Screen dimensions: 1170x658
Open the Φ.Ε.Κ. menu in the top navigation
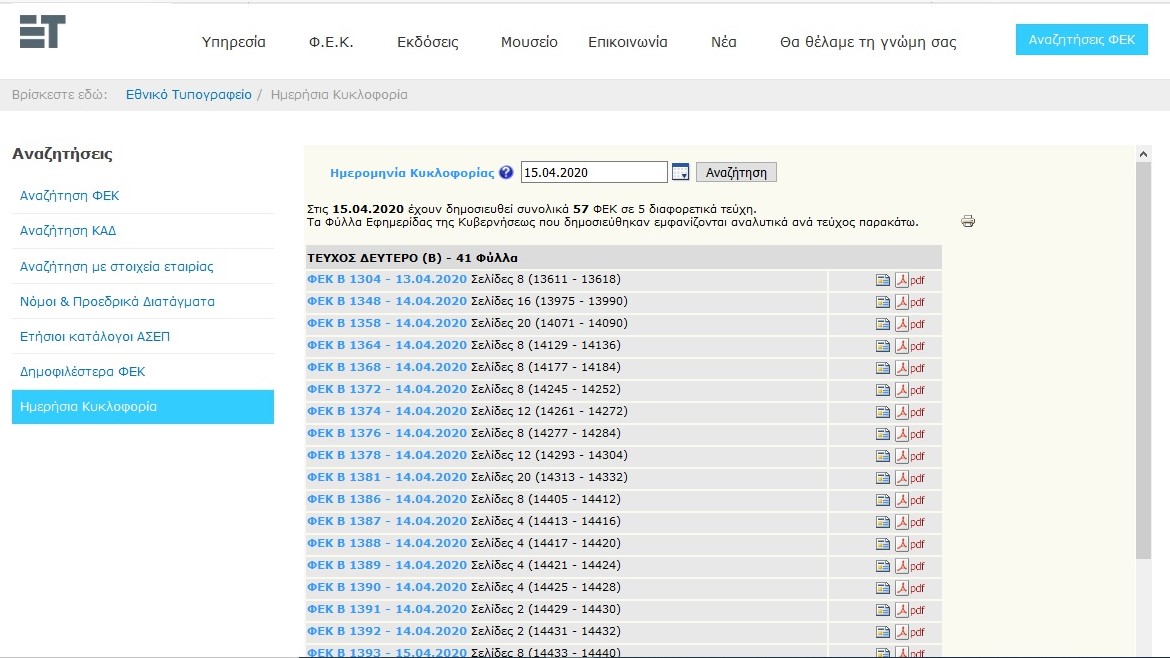pos(331,42)
